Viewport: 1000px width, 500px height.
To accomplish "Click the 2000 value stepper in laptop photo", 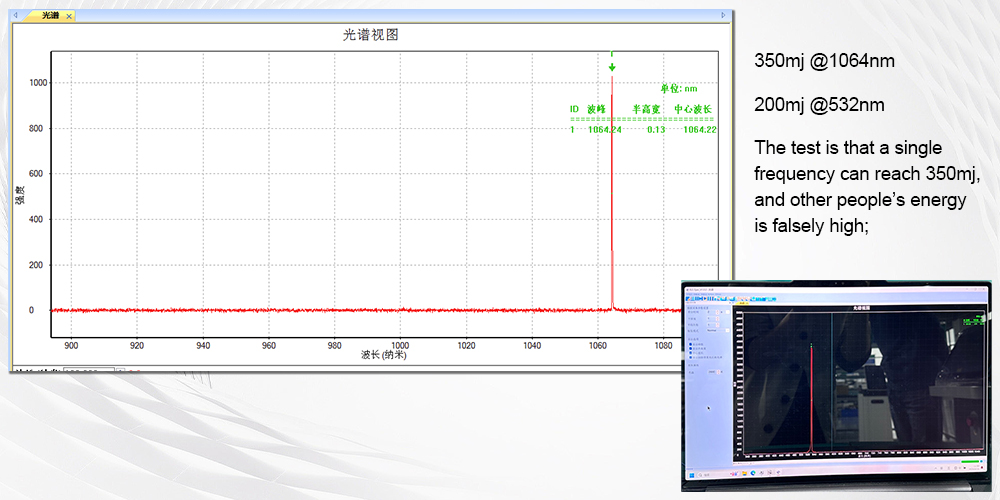I will 718,372.
